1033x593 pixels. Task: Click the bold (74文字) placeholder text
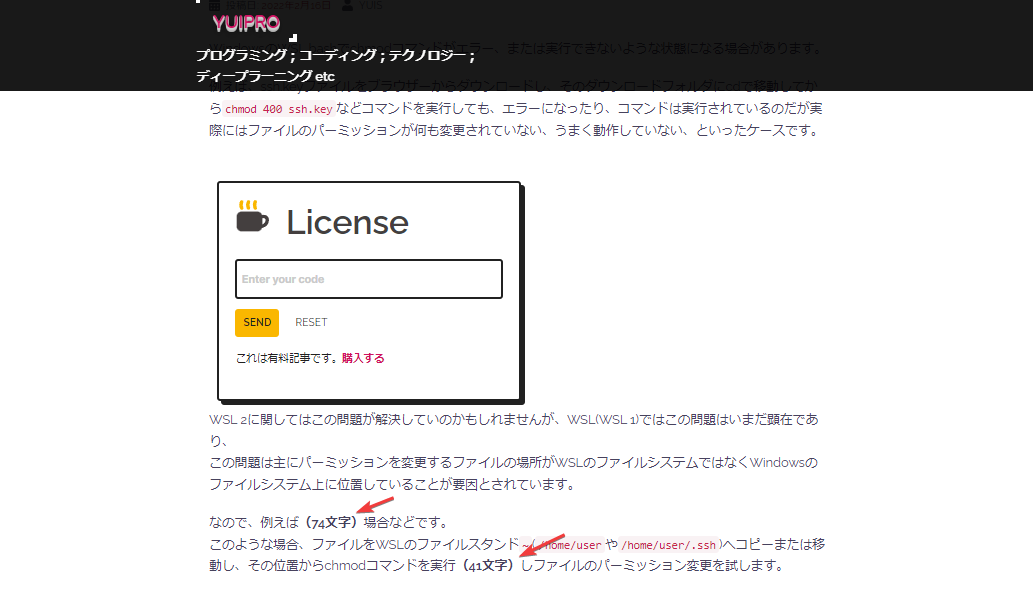pyautogui.click(x=333, y=522)
